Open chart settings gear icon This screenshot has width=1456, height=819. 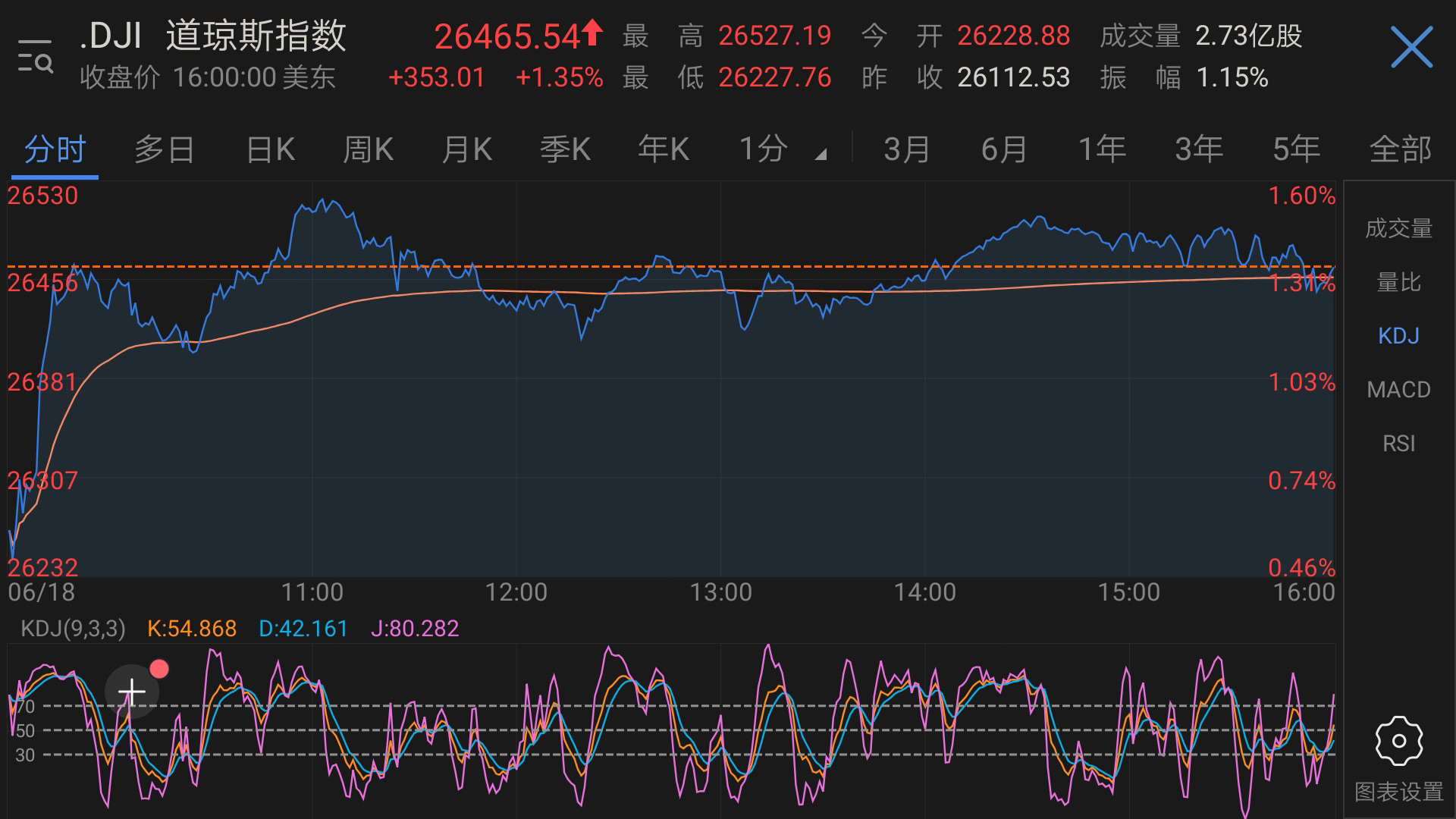(1398, 741)
